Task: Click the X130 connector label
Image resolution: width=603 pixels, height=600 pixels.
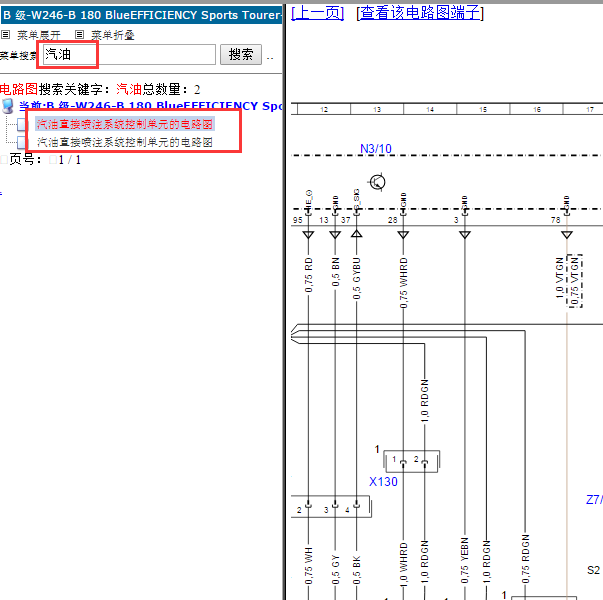Action: (383, 482)
